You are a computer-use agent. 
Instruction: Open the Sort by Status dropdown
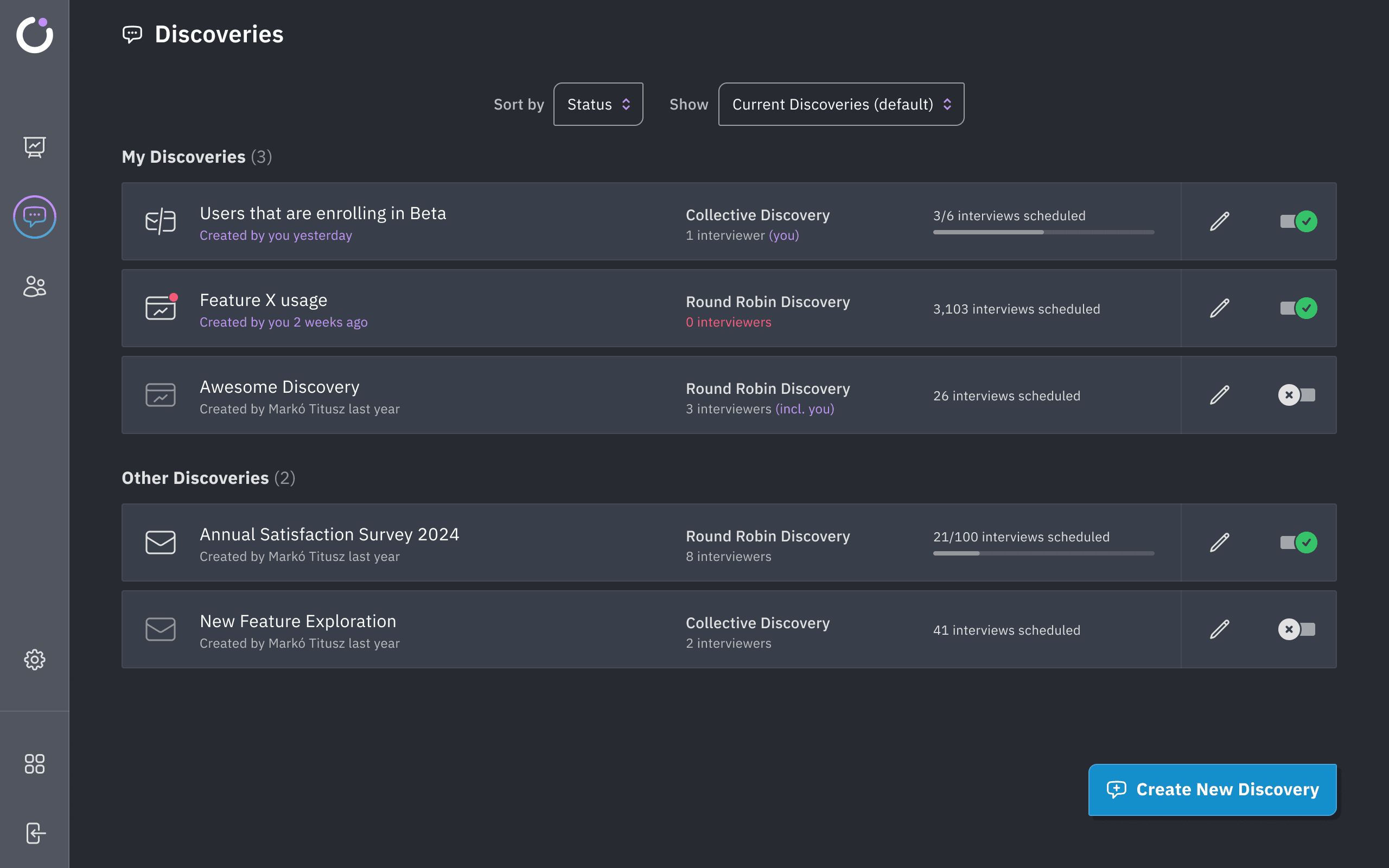pos(597,105)
